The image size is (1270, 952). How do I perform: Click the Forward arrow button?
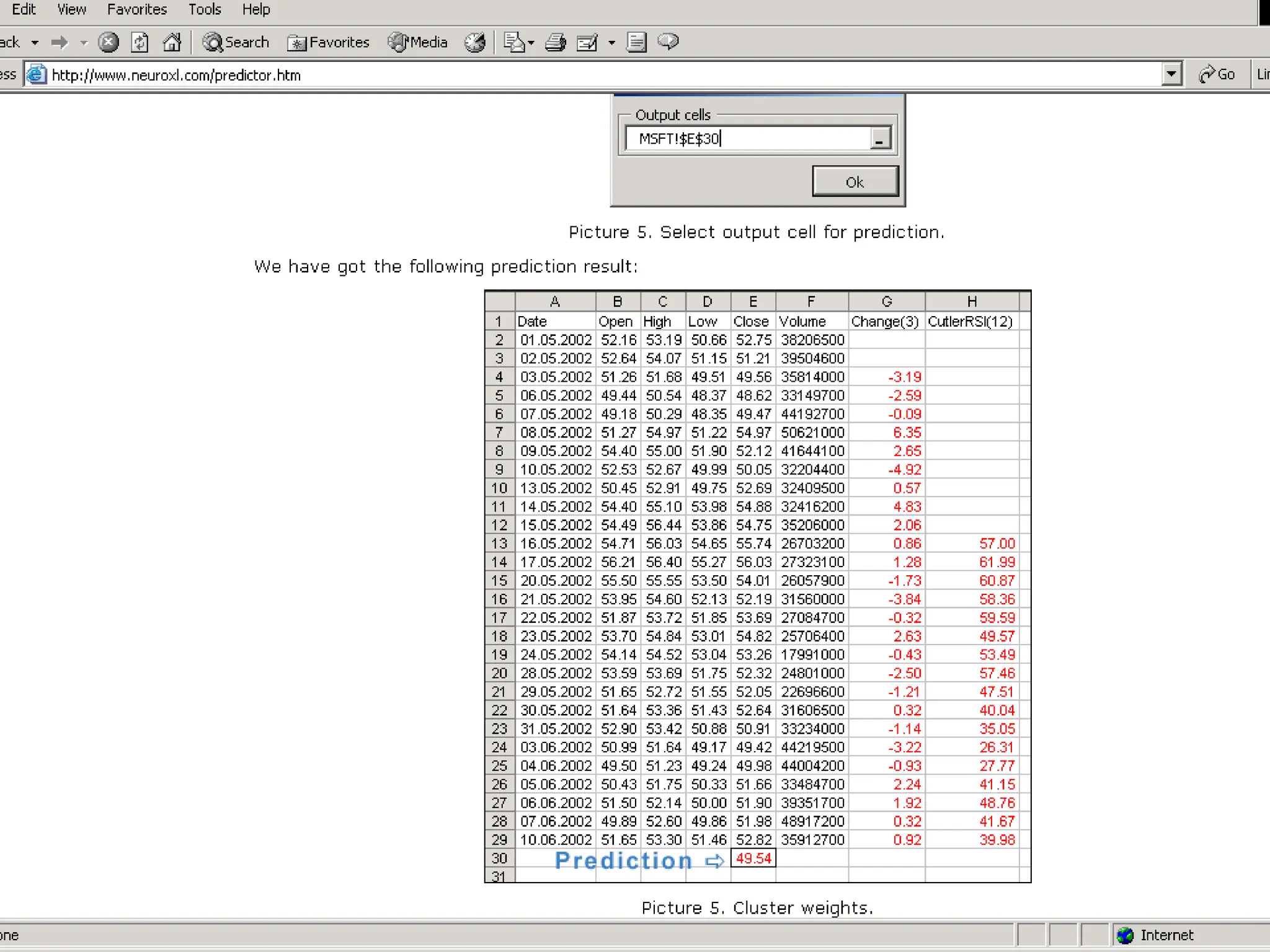[x=60, y=42]
